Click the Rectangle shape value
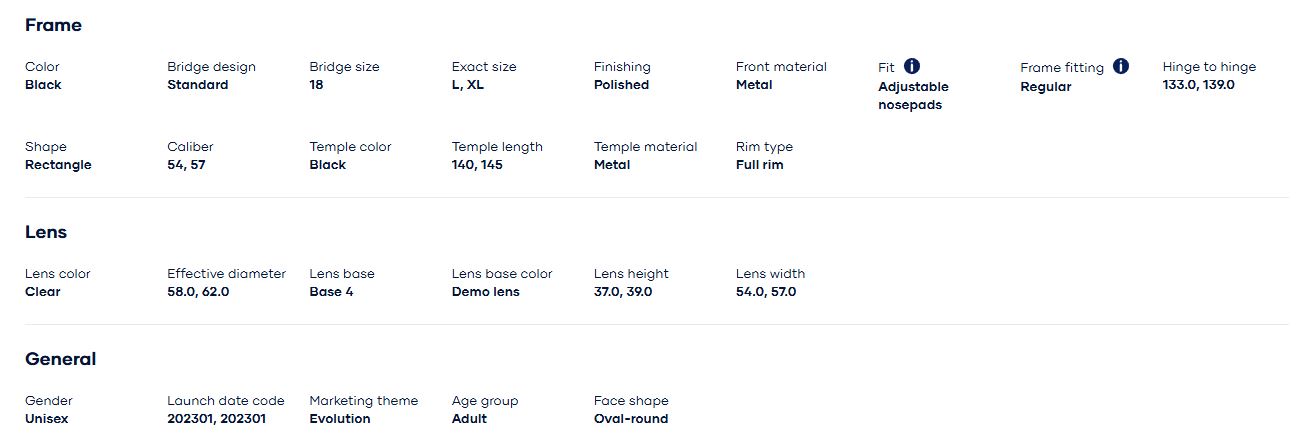Screen dimensions: 1315x446 point(58,165)
